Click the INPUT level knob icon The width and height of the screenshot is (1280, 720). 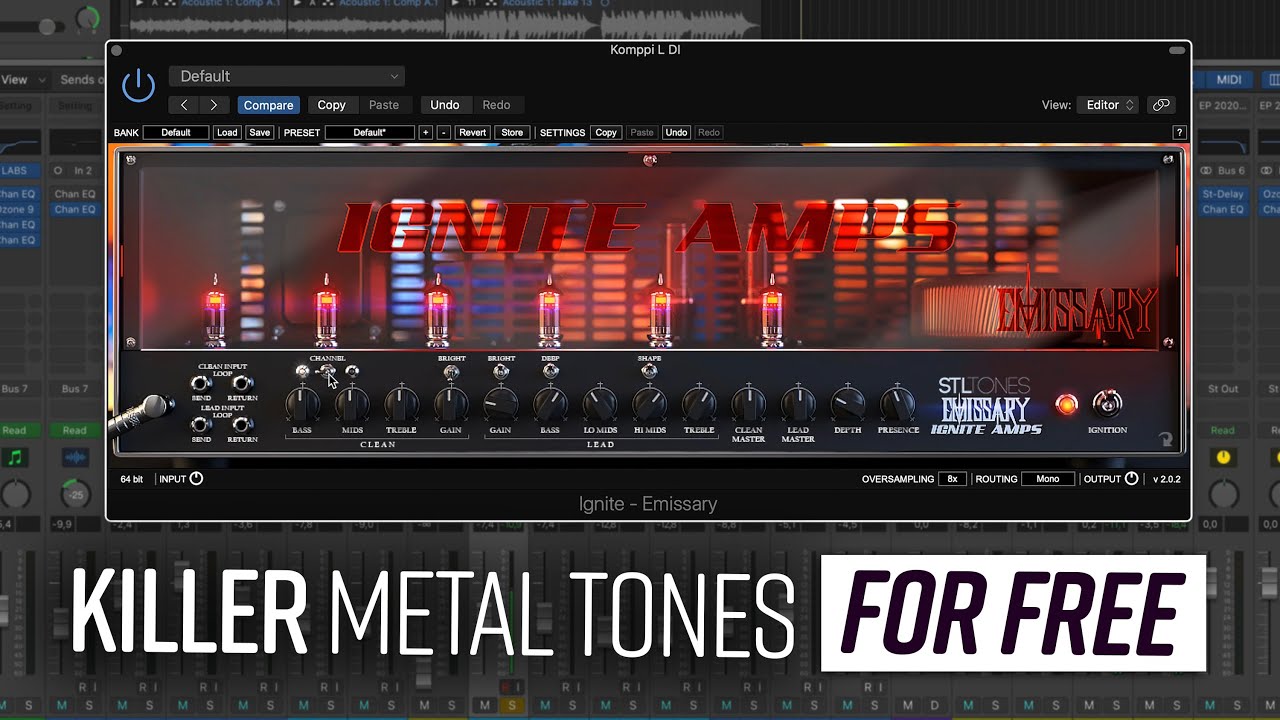[x=196, y=479]
